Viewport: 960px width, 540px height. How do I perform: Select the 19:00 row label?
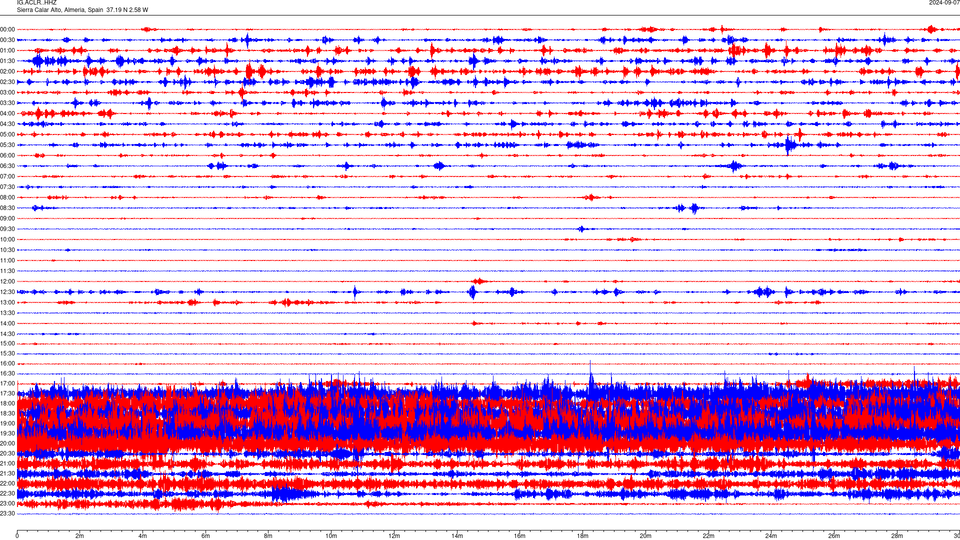pos(7,423)
